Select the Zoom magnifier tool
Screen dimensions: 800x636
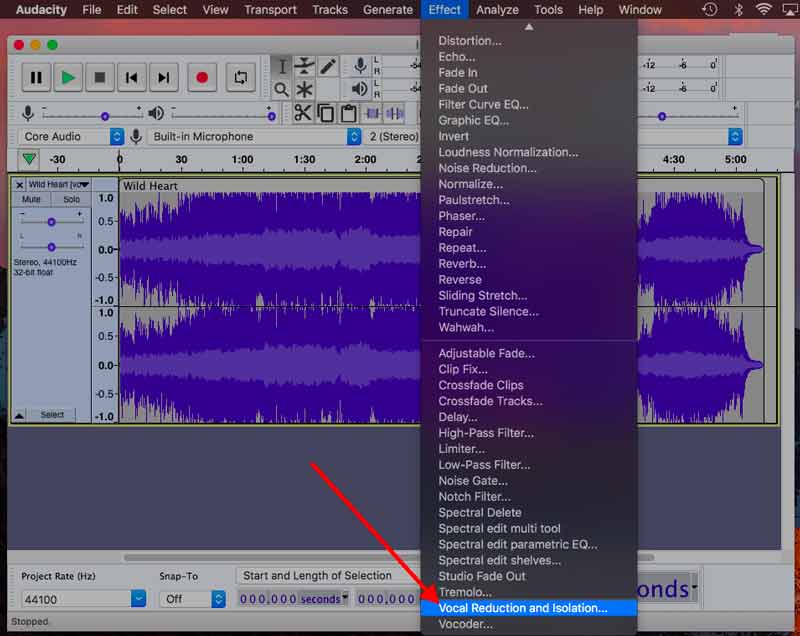pos(282,90)
